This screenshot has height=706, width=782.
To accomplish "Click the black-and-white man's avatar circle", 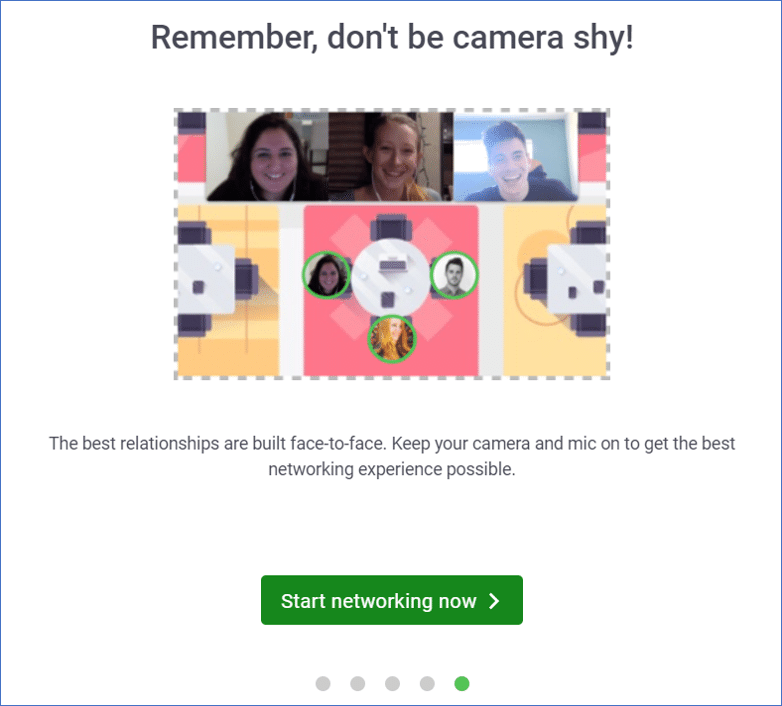I will coord(454,275).
